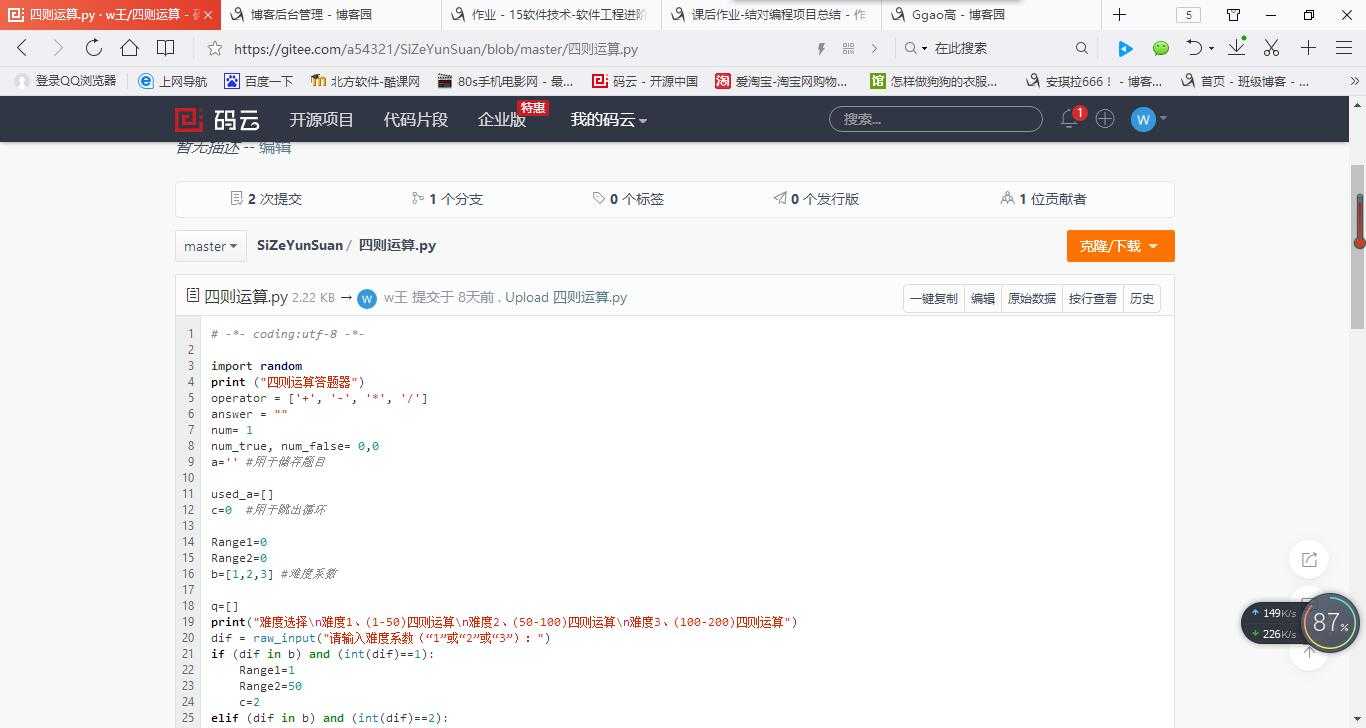
Task: Go back with the browser back arrow
Action: tap(22, 48)
